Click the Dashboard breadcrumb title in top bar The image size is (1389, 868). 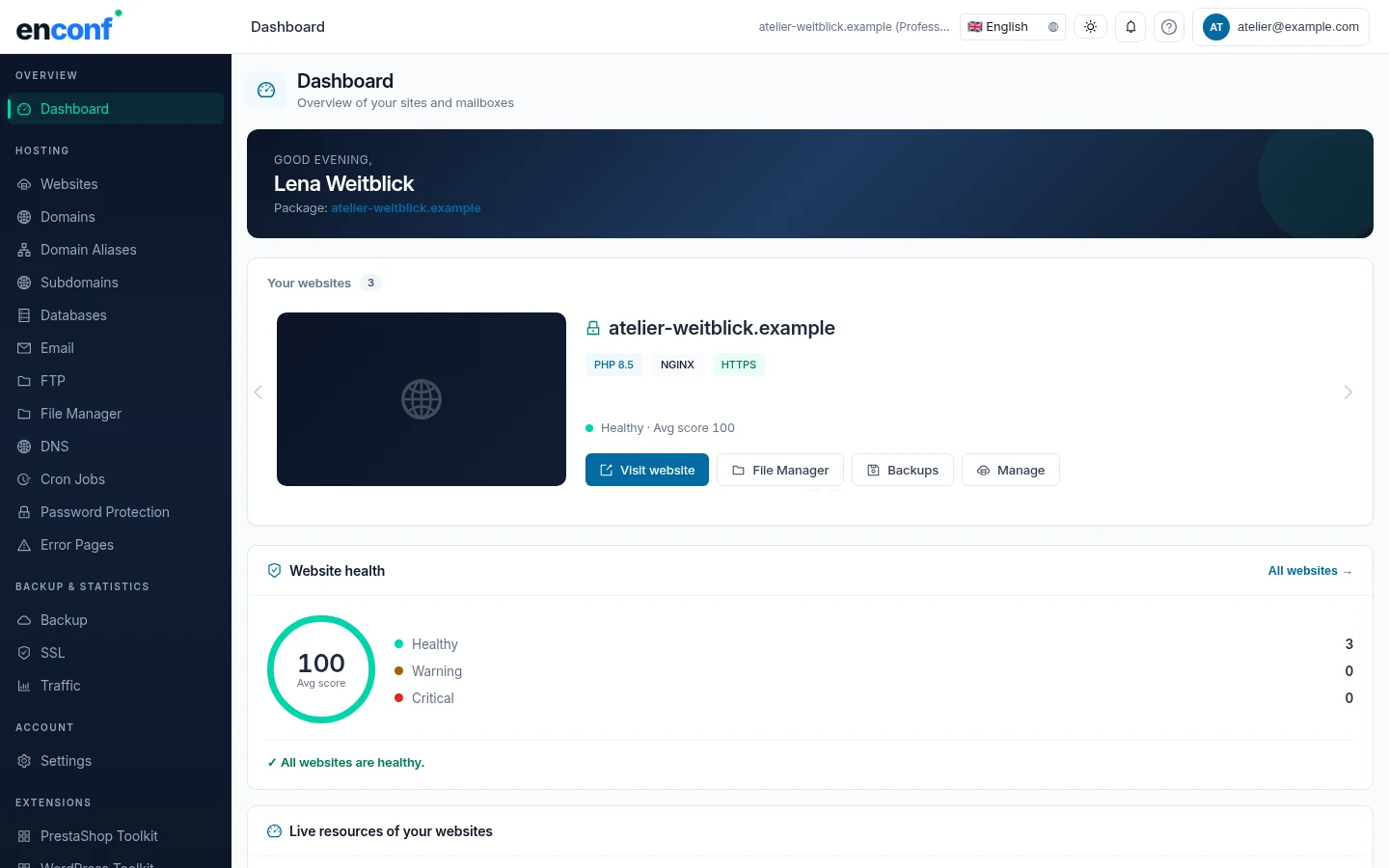pyautogui.click(x=287, y=27)
